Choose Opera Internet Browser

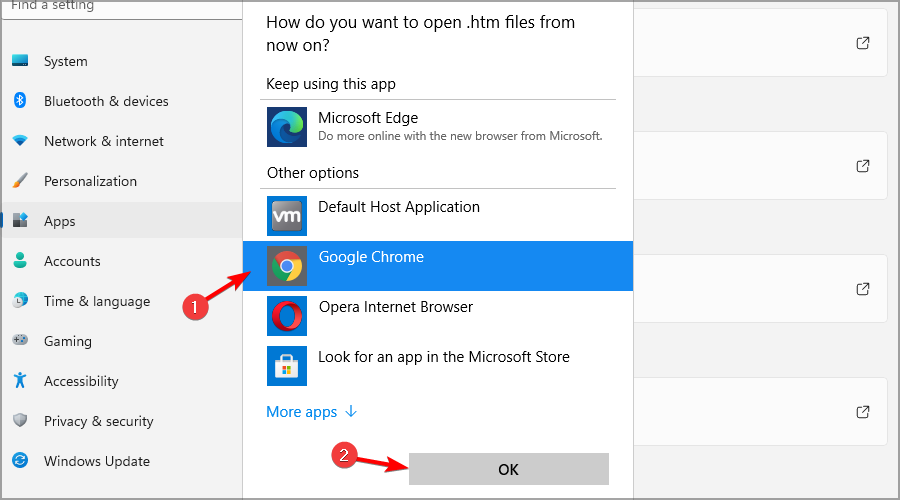[438, 316]
